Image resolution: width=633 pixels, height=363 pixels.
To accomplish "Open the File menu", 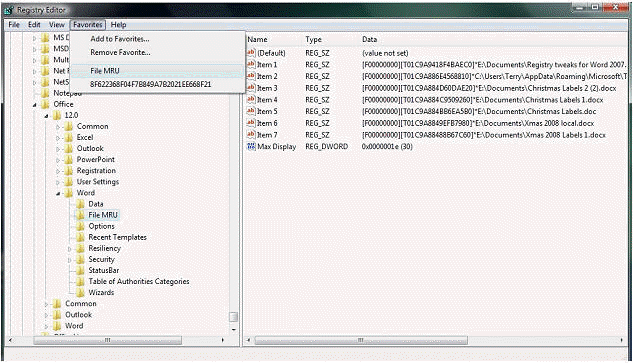I will (14, 25).
